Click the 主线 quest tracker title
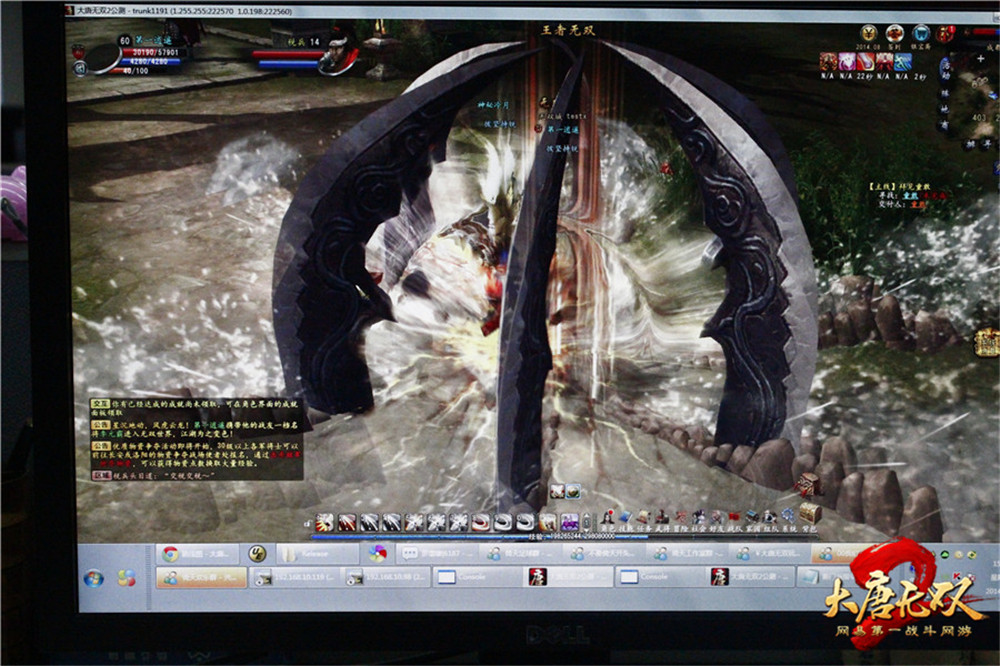This screenshot has width=1000, height=666. 899,187
